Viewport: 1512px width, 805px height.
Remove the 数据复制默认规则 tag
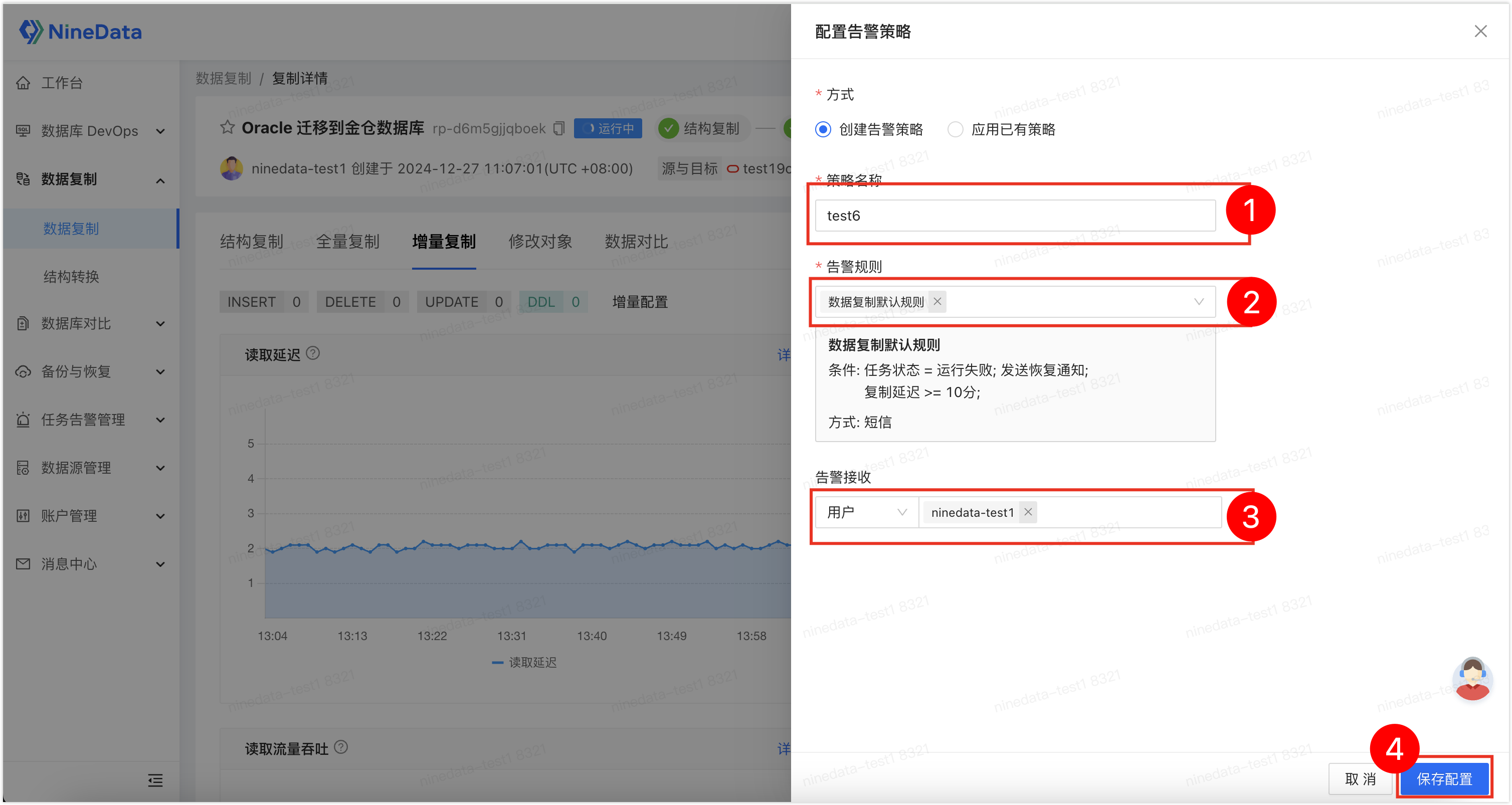click(937, 302)
